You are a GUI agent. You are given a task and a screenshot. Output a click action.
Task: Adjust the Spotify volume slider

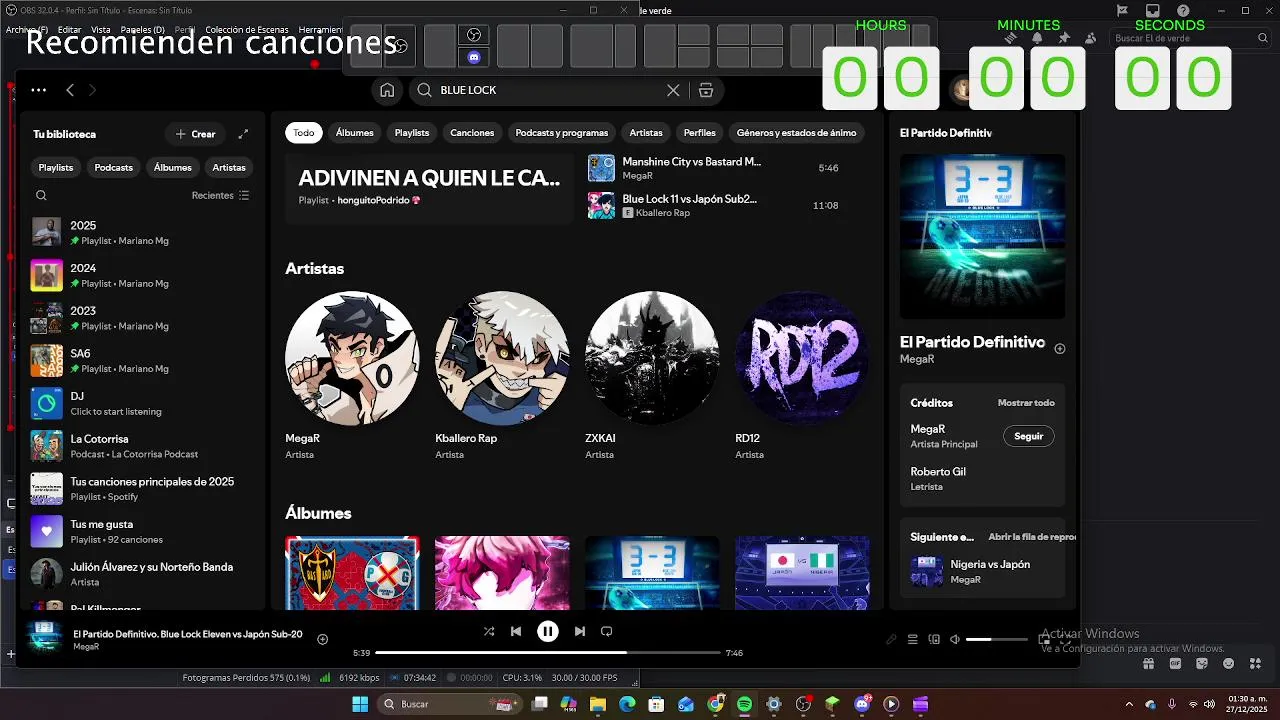pyautogui.click(x=997, y=639)
